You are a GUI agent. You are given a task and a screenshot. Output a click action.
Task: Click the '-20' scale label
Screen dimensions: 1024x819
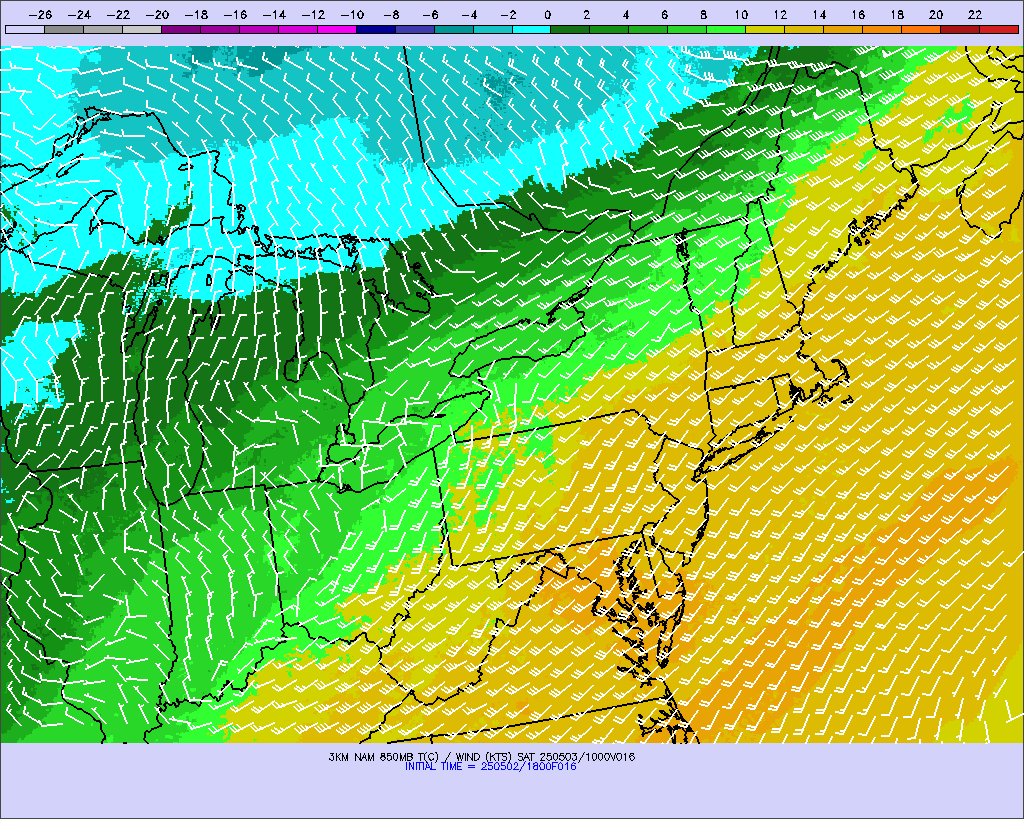pyautogui.click(x=157, y=14)
